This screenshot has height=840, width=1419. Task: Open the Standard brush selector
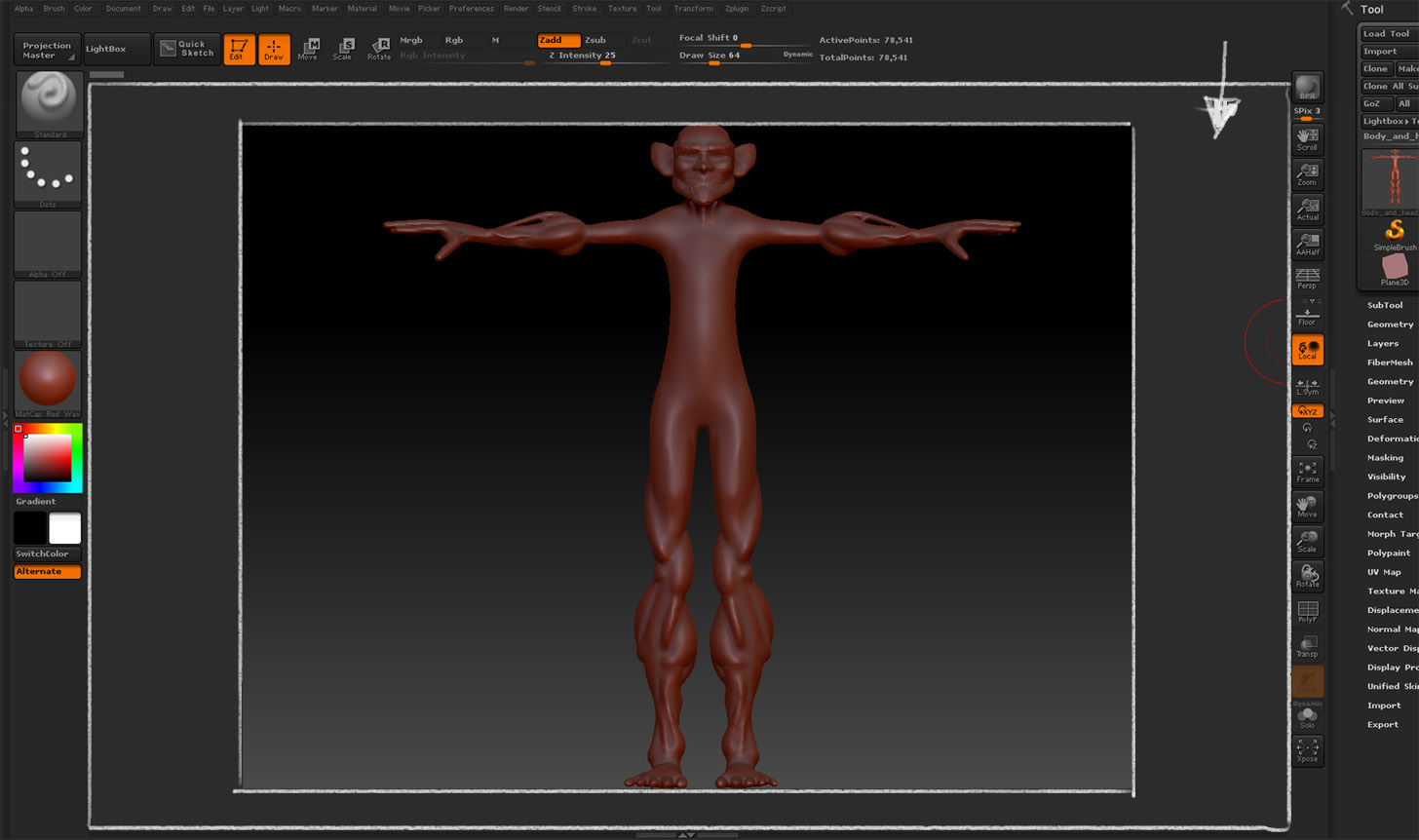48,104
